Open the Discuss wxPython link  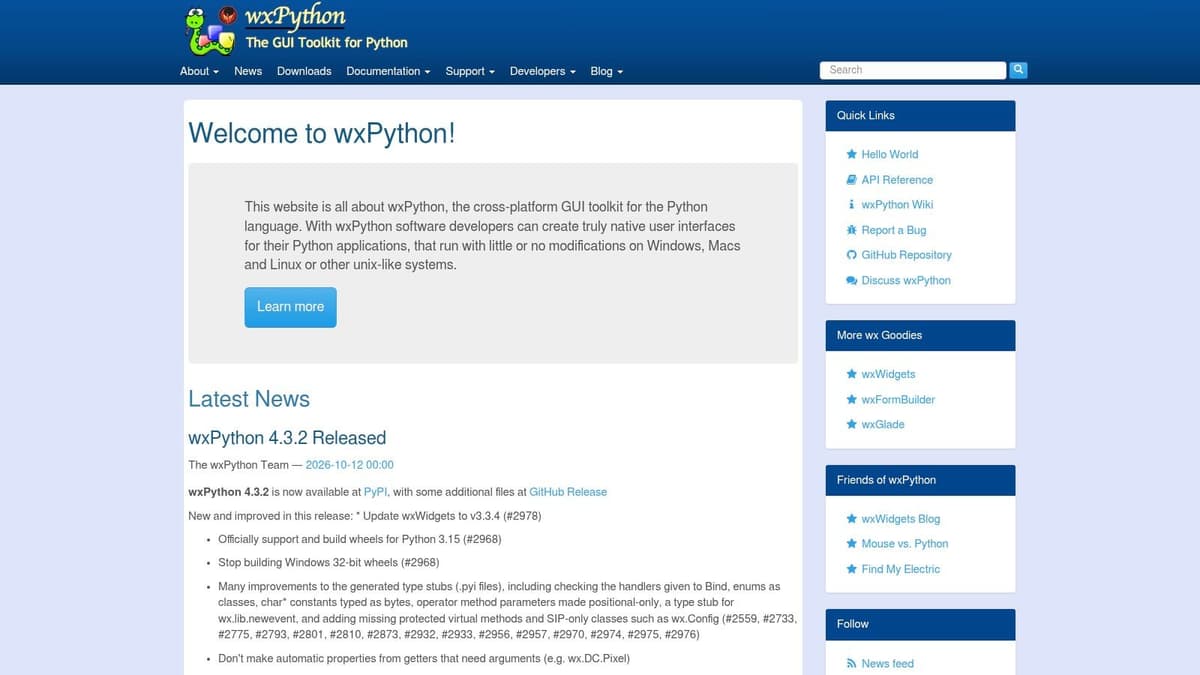[x=906, y=280]
